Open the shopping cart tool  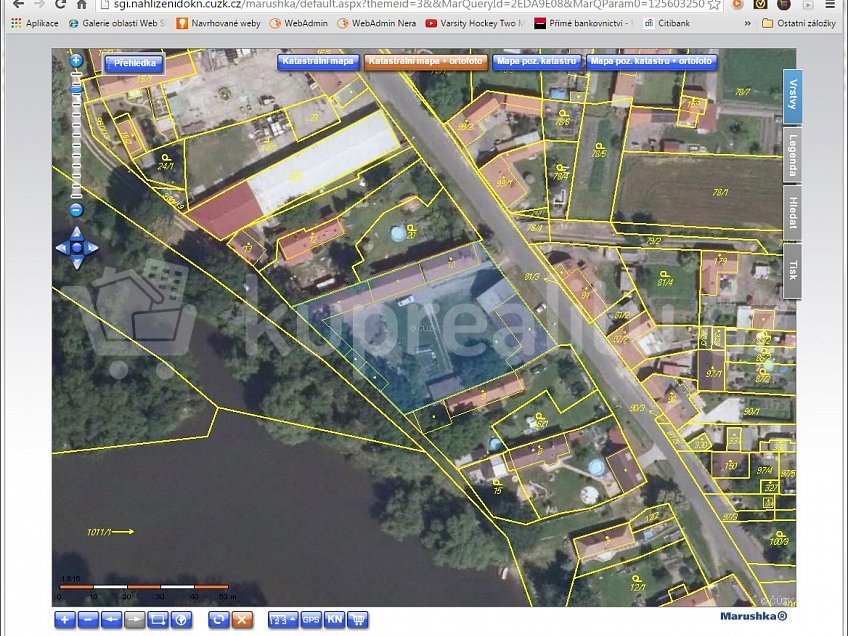(358, 620)
